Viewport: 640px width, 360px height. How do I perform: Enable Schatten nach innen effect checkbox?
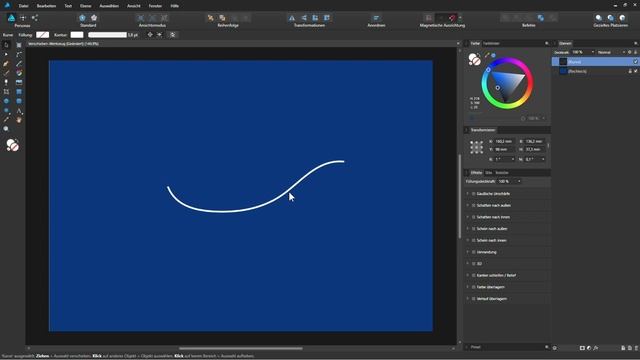473,217
